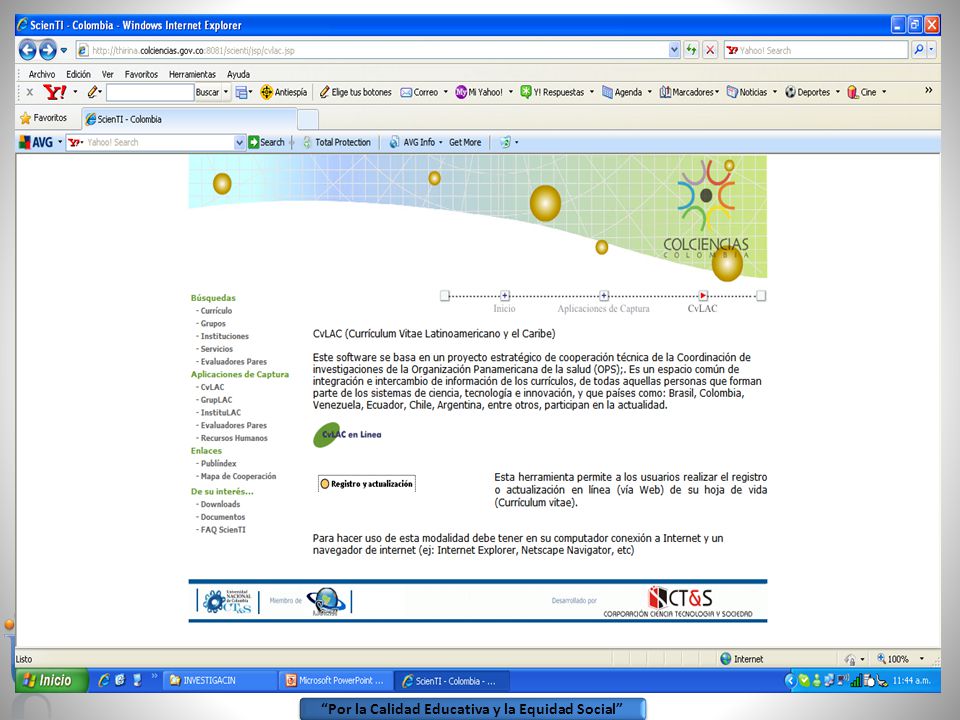Open Antiespía tool in Yahoo toolbar
960x720 pixels.
tap(283, 92)
